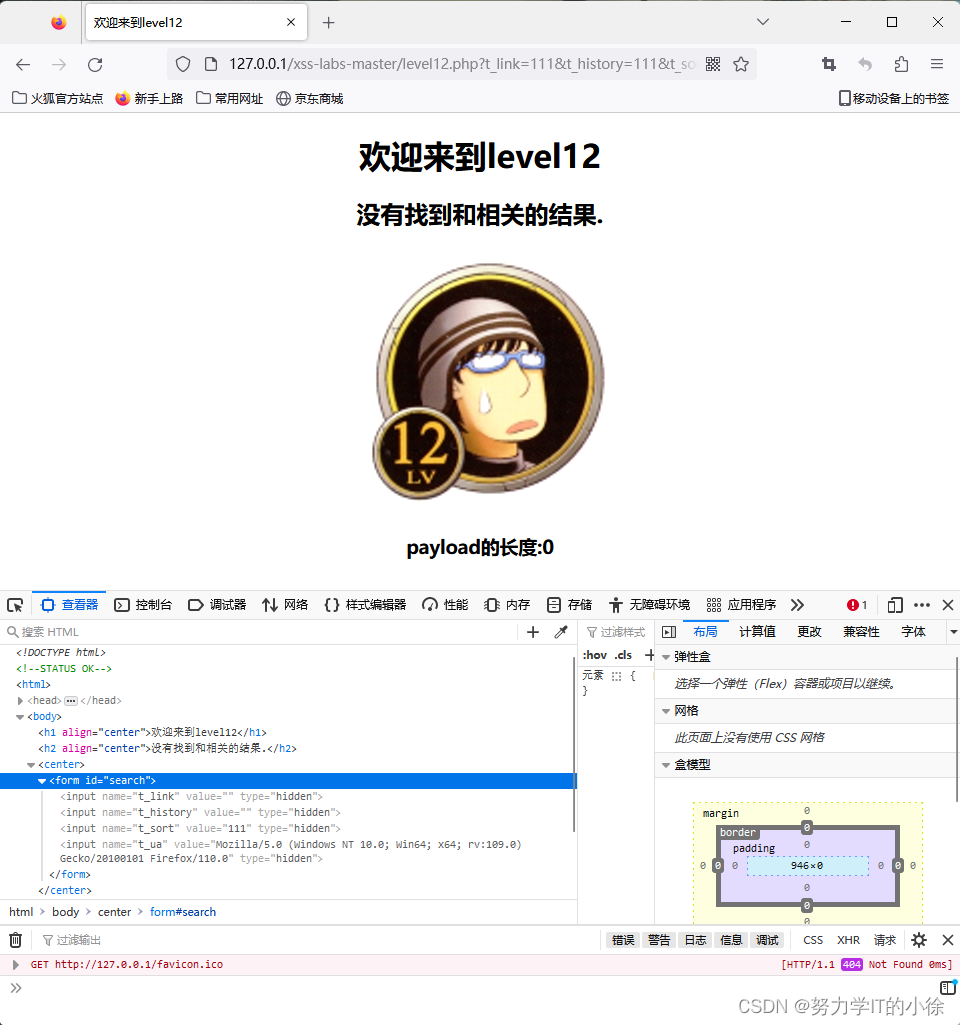The height and width of the screenshot is (1025, 960).
Task: Open the 计算值 sidebar tab
Action: (757, 632)
